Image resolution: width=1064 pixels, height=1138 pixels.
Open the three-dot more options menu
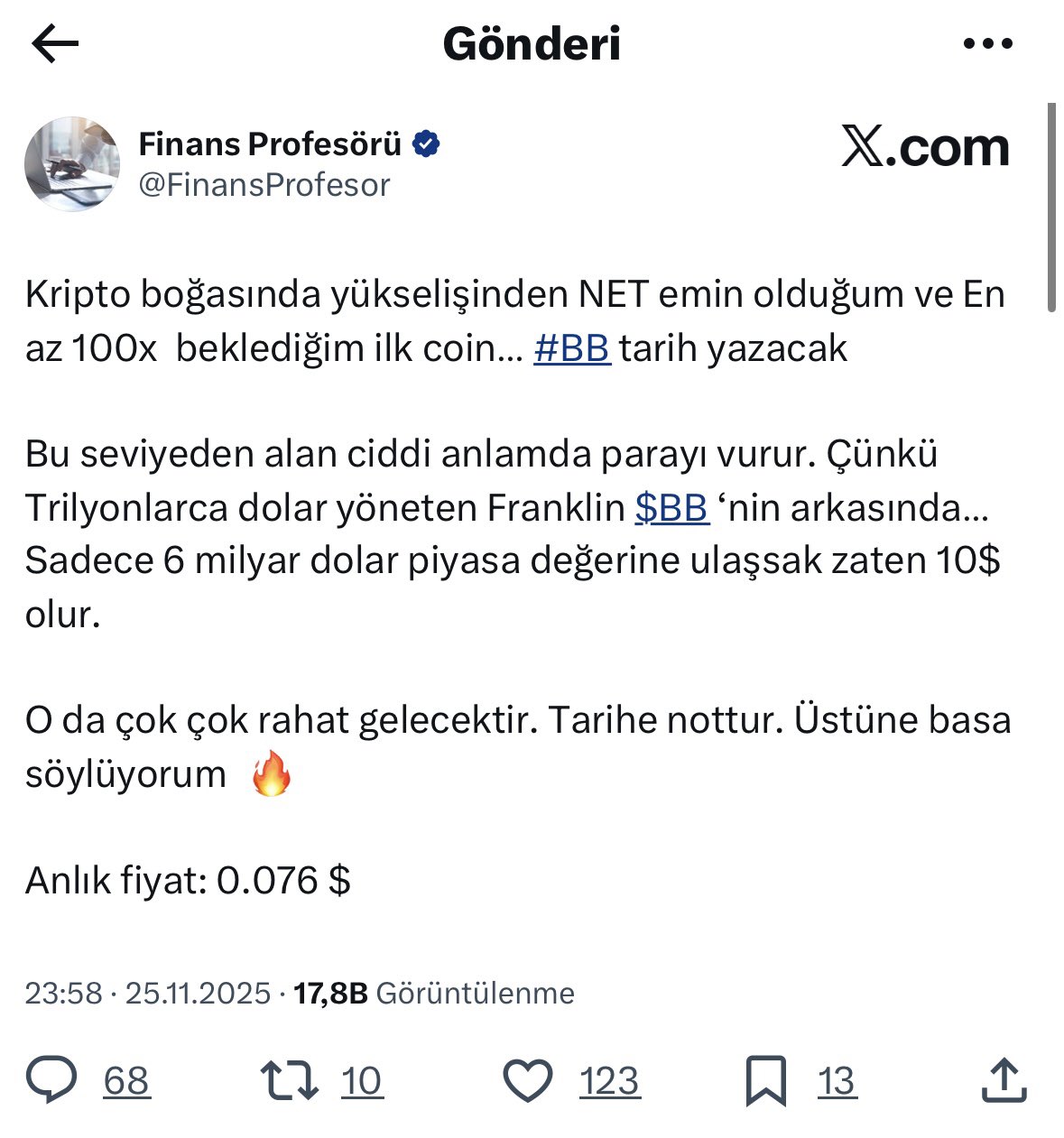[988, 43]
